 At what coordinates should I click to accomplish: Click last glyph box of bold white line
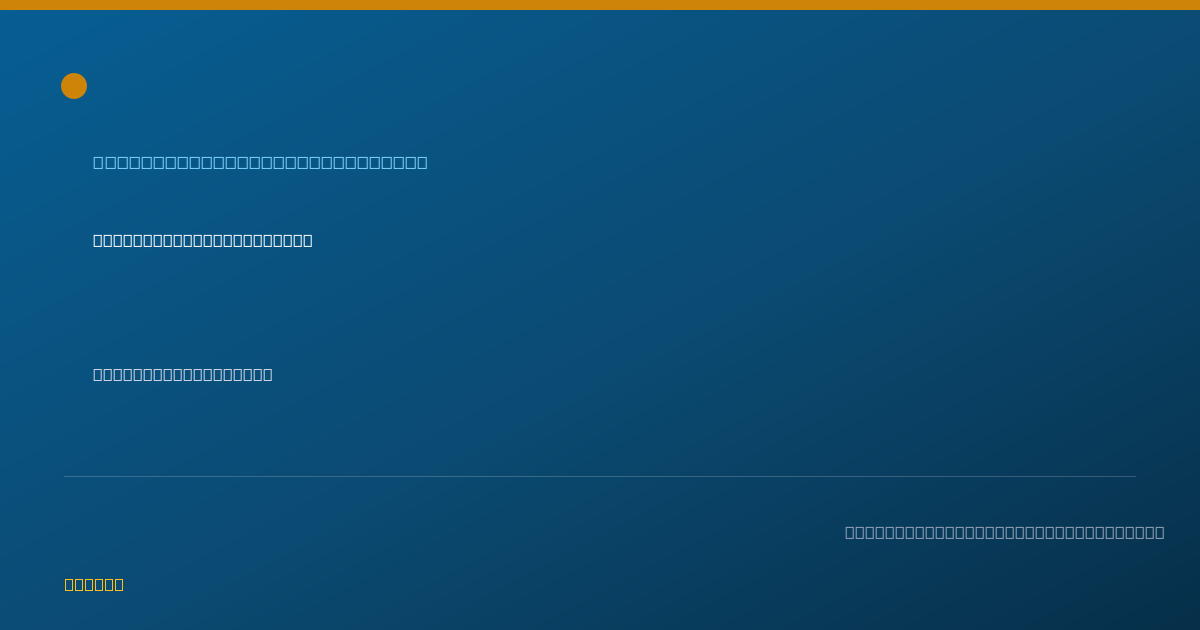(308, 240)
